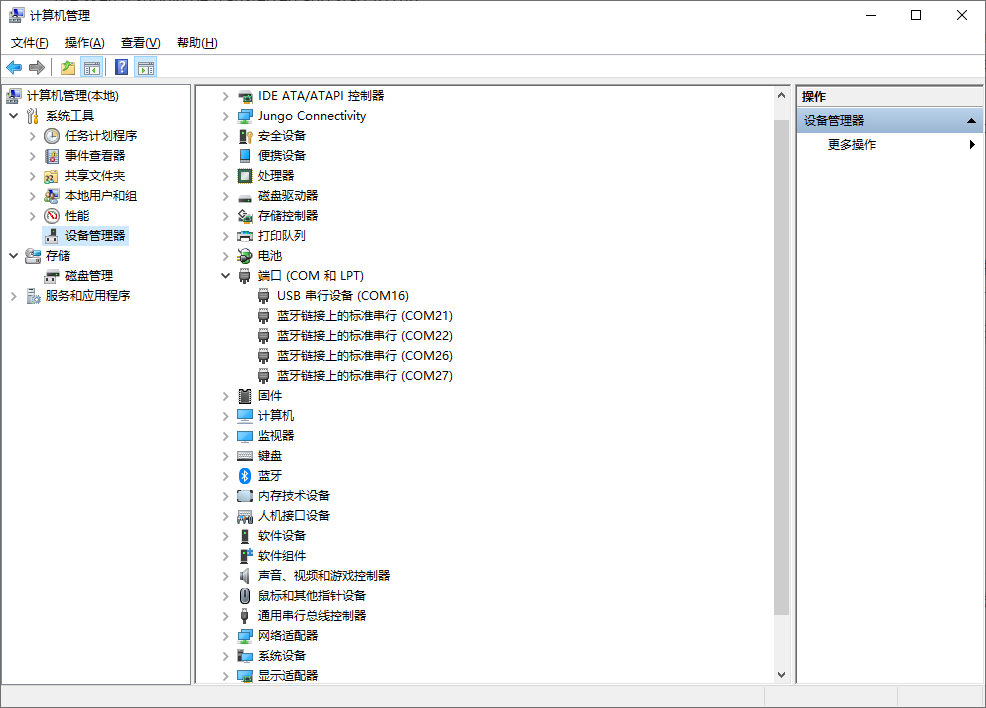Click the 固件 firmware icon

point(245,396)
